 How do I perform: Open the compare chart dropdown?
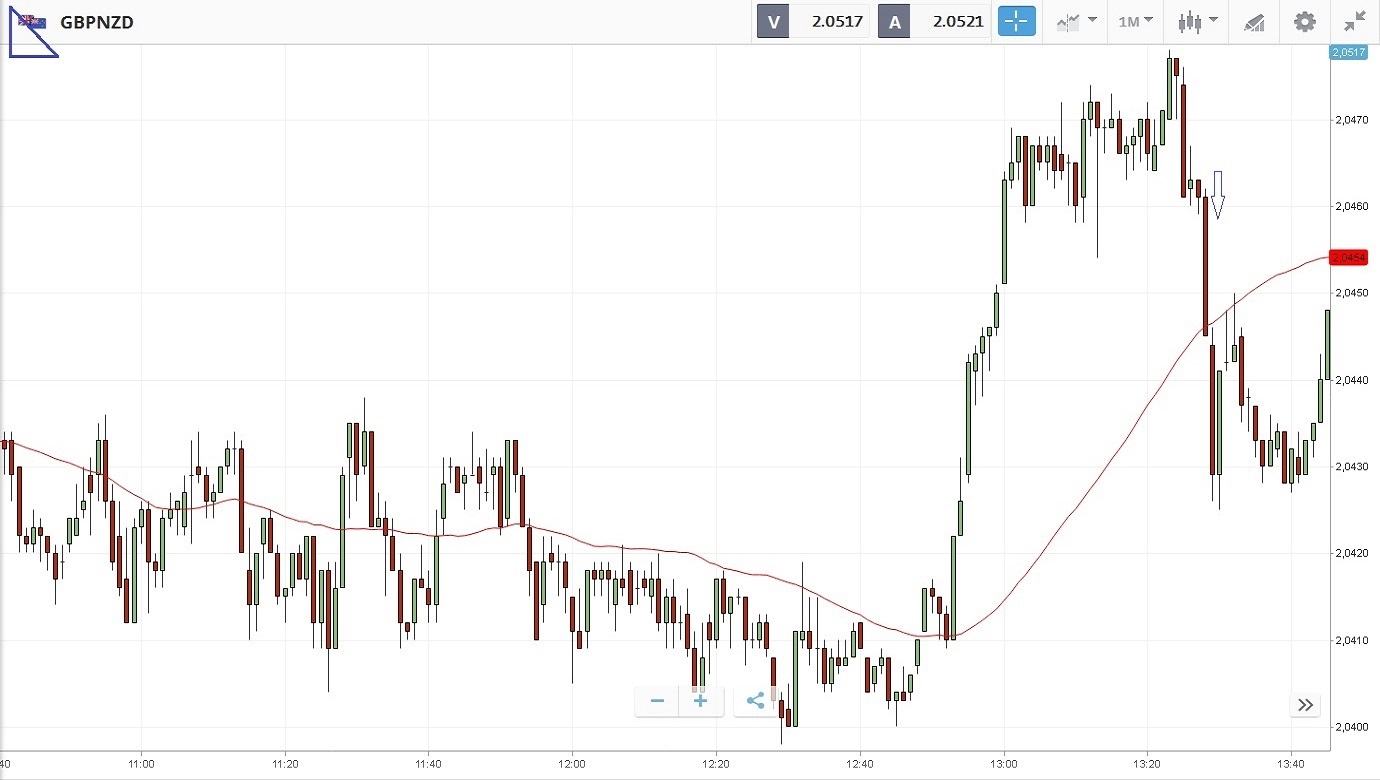coord(1076,21)
